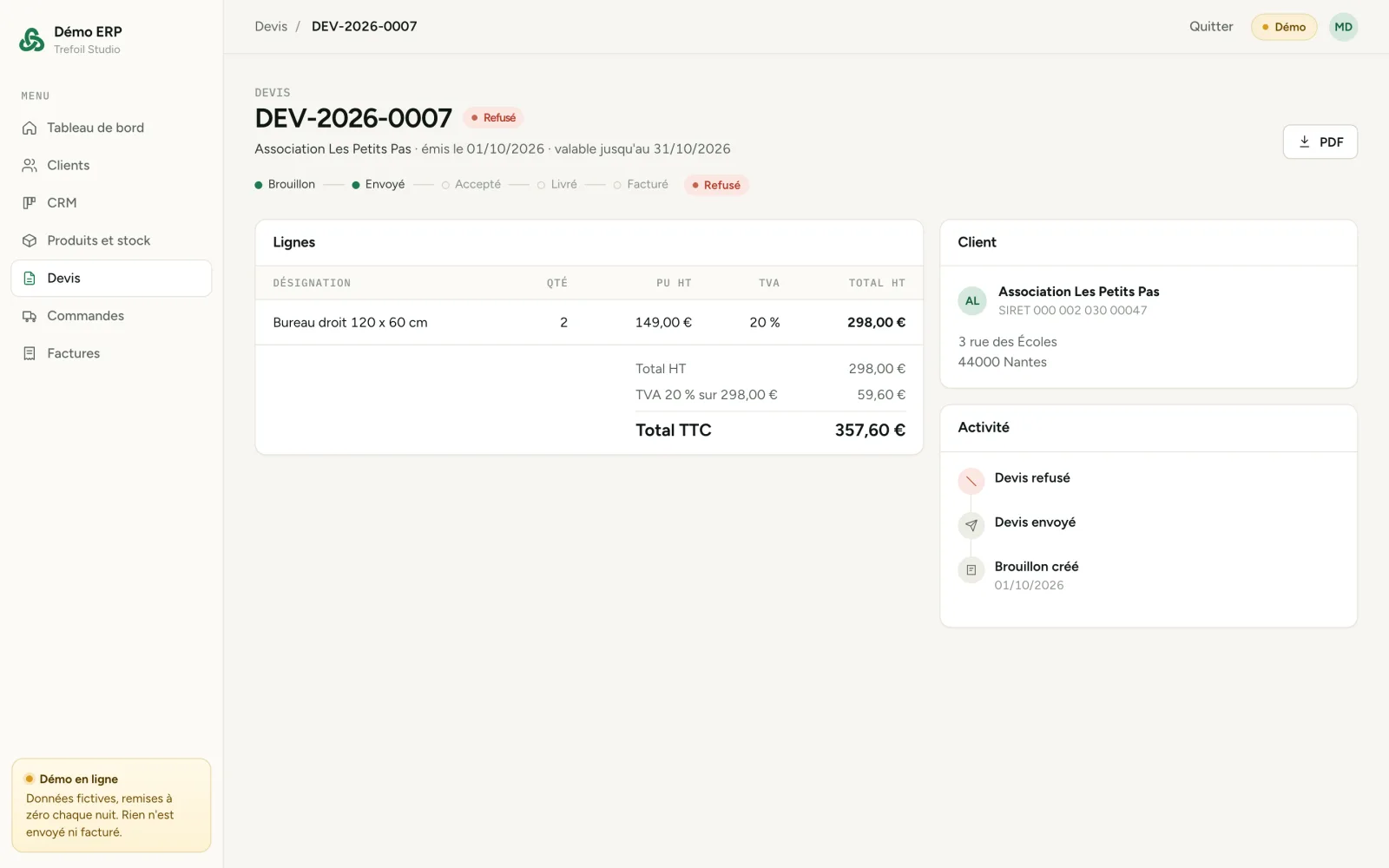This screenshot has height=868, width=1389.
Task: Click the Produits et stock box icon
Action: [x=30, y=240]
